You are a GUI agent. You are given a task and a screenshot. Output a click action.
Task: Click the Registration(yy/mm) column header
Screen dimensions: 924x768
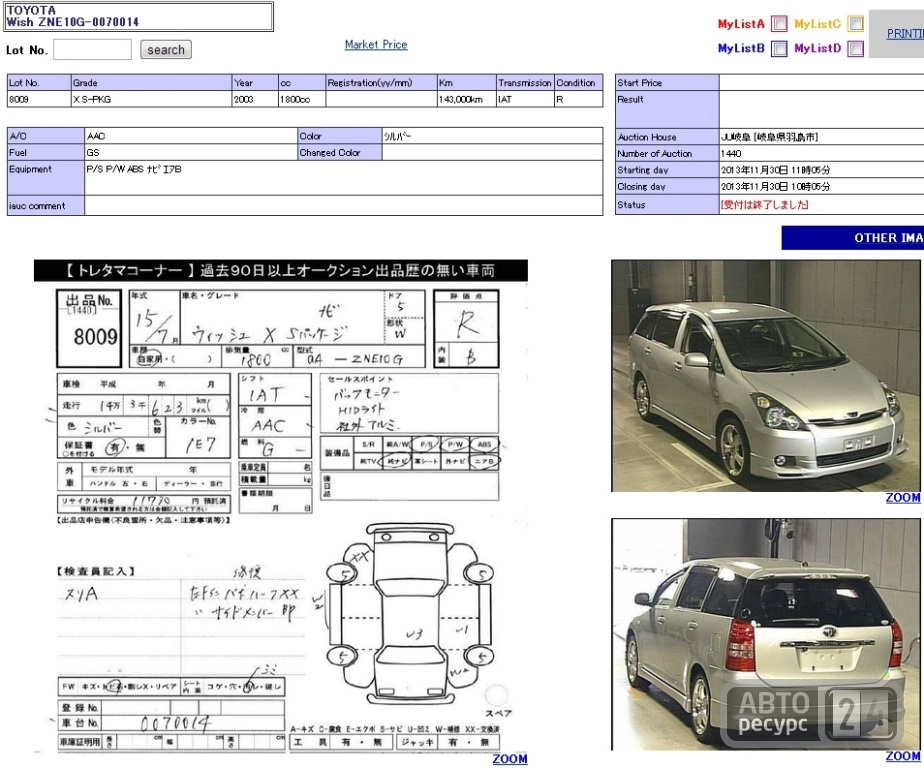tap(381, 83)
